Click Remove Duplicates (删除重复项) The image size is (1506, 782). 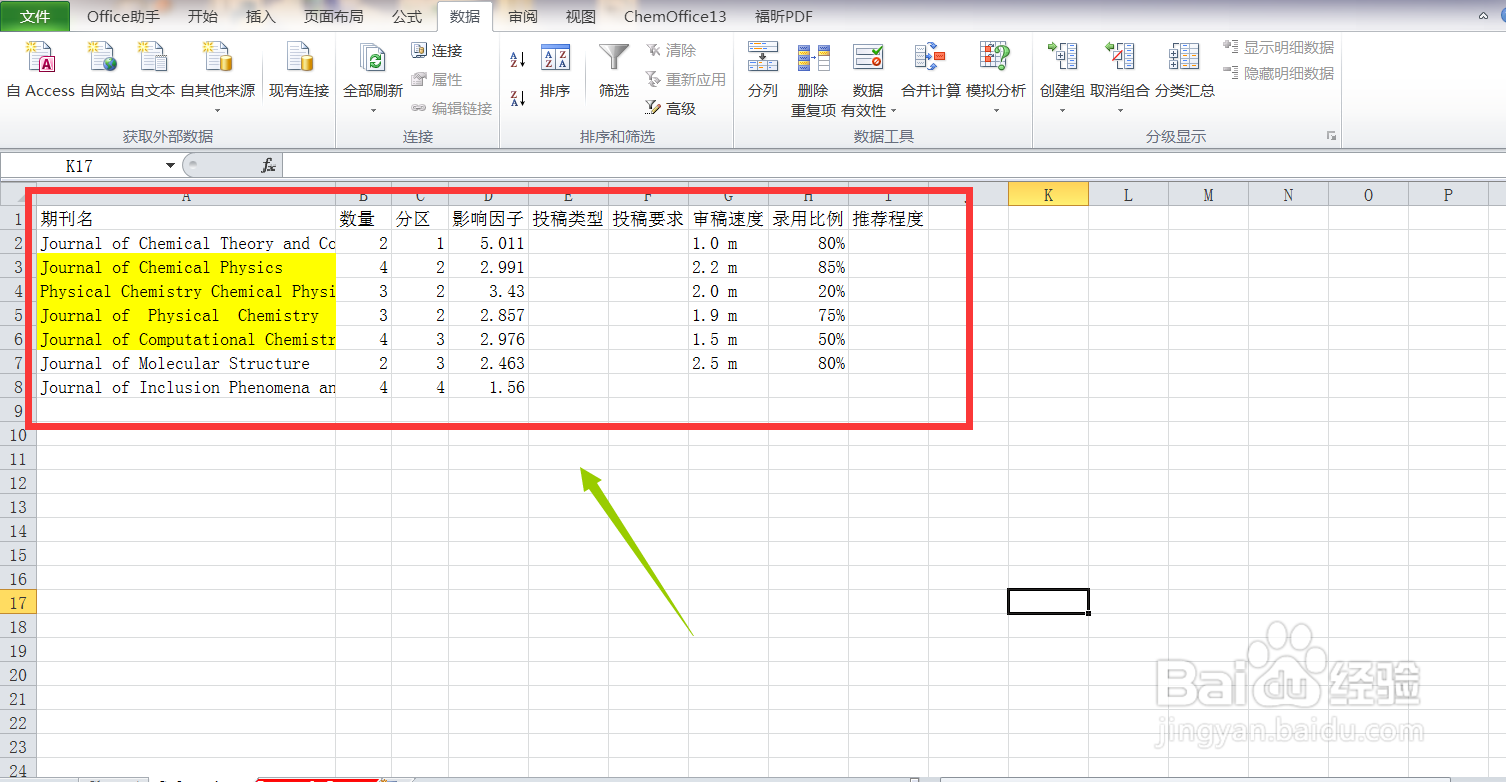point(813,80)
